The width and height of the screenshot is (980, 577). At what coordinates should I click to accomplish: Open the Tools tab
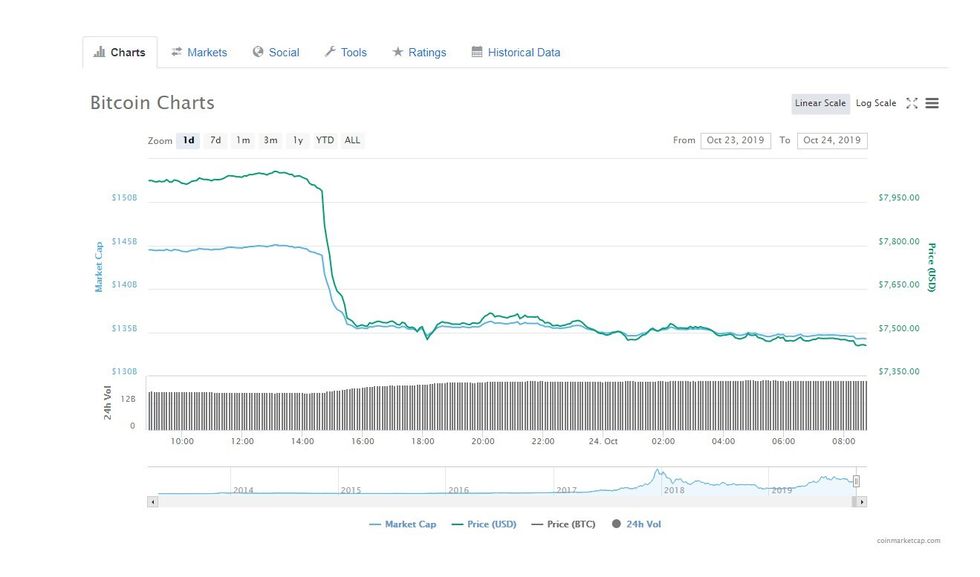[x=346, y=52]
